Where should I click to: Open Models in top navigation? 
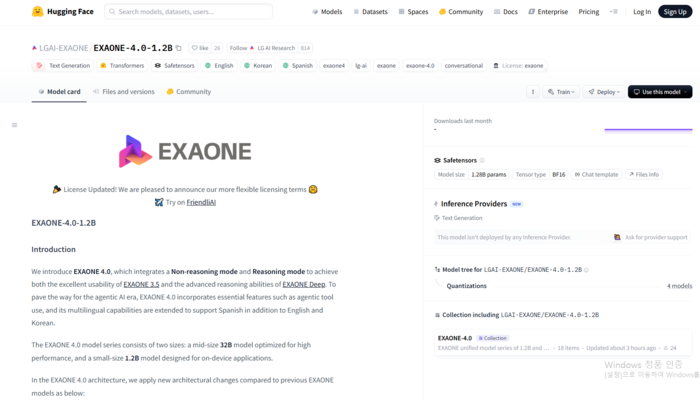pos(327,12)
